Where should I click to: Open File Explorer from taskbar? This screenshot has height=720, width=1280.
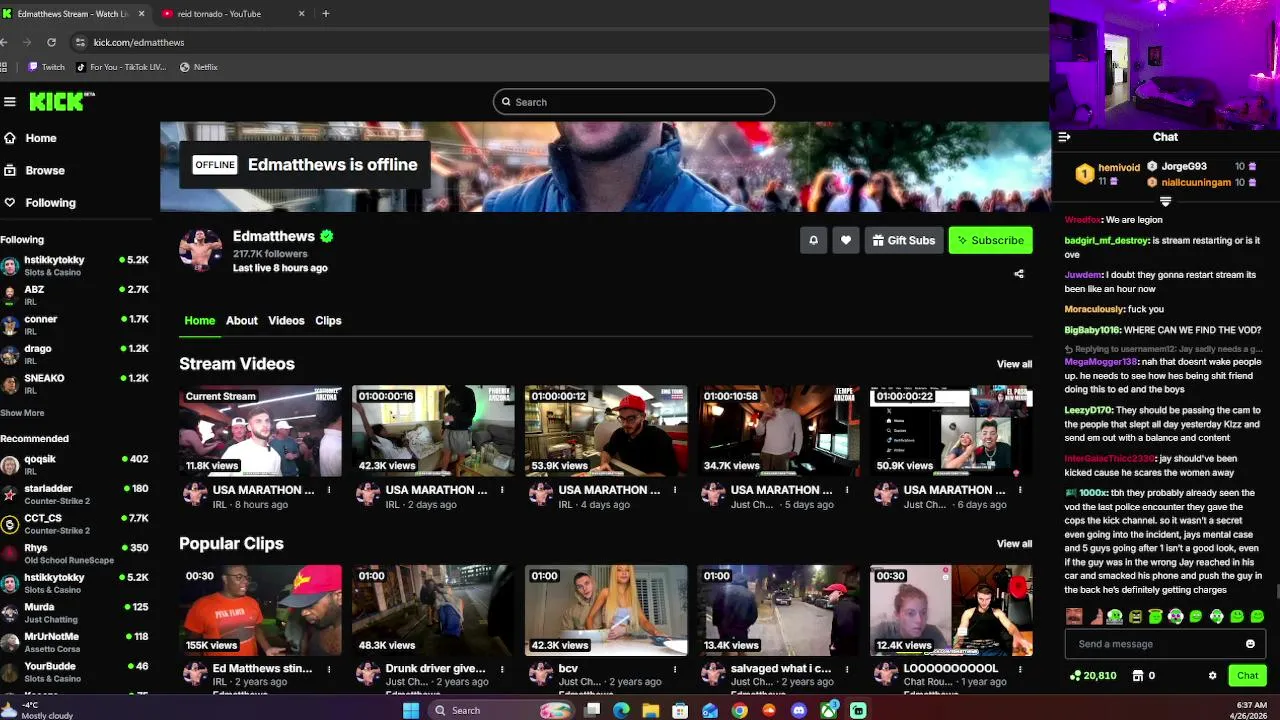pos(651,710)
